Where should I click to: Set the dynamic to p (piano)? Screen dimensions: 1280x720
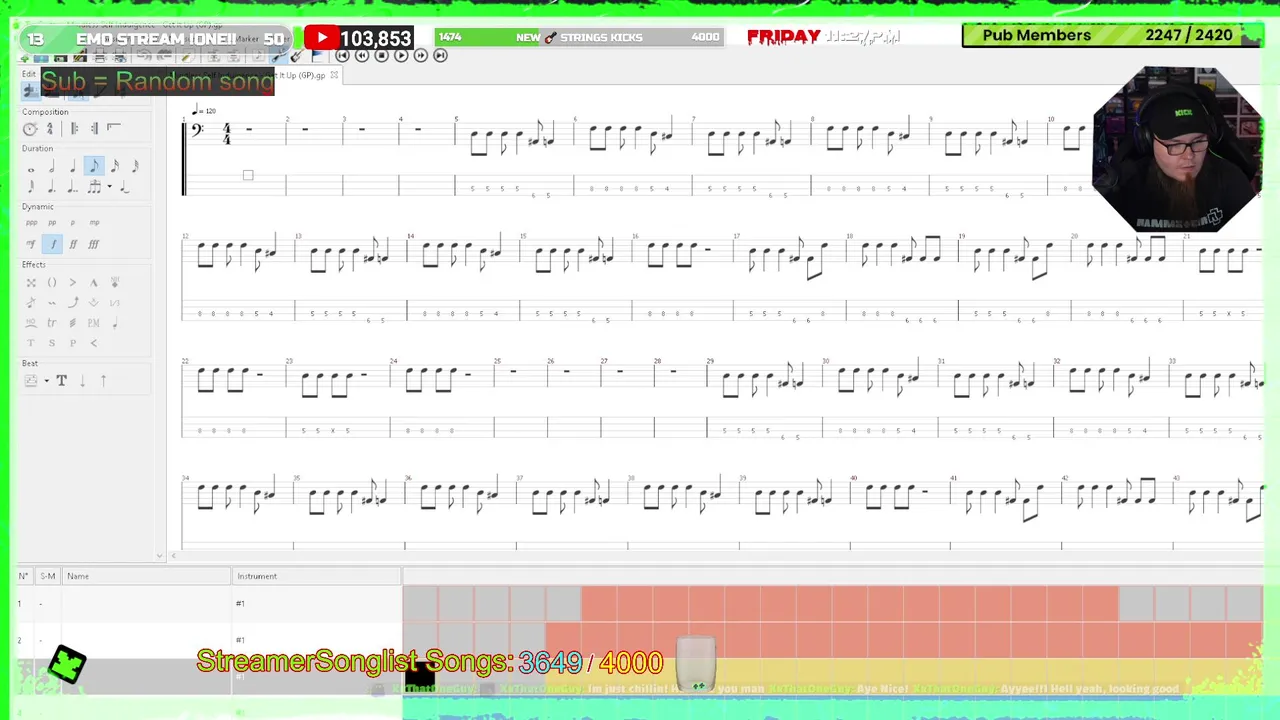73,223
